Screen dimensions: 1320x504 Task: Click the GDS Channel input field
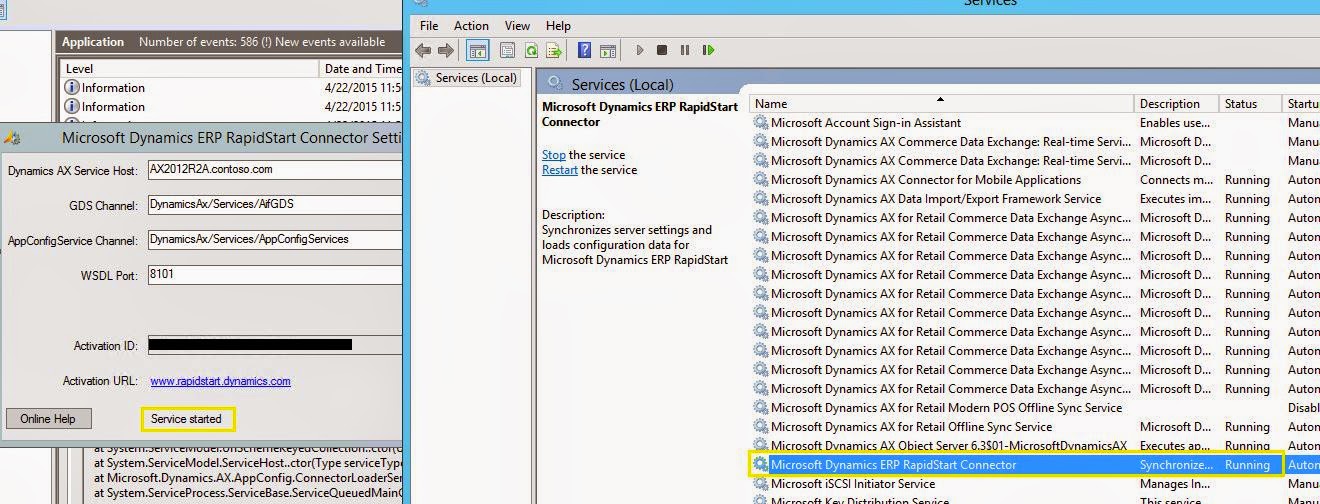(x=275, y=205)
